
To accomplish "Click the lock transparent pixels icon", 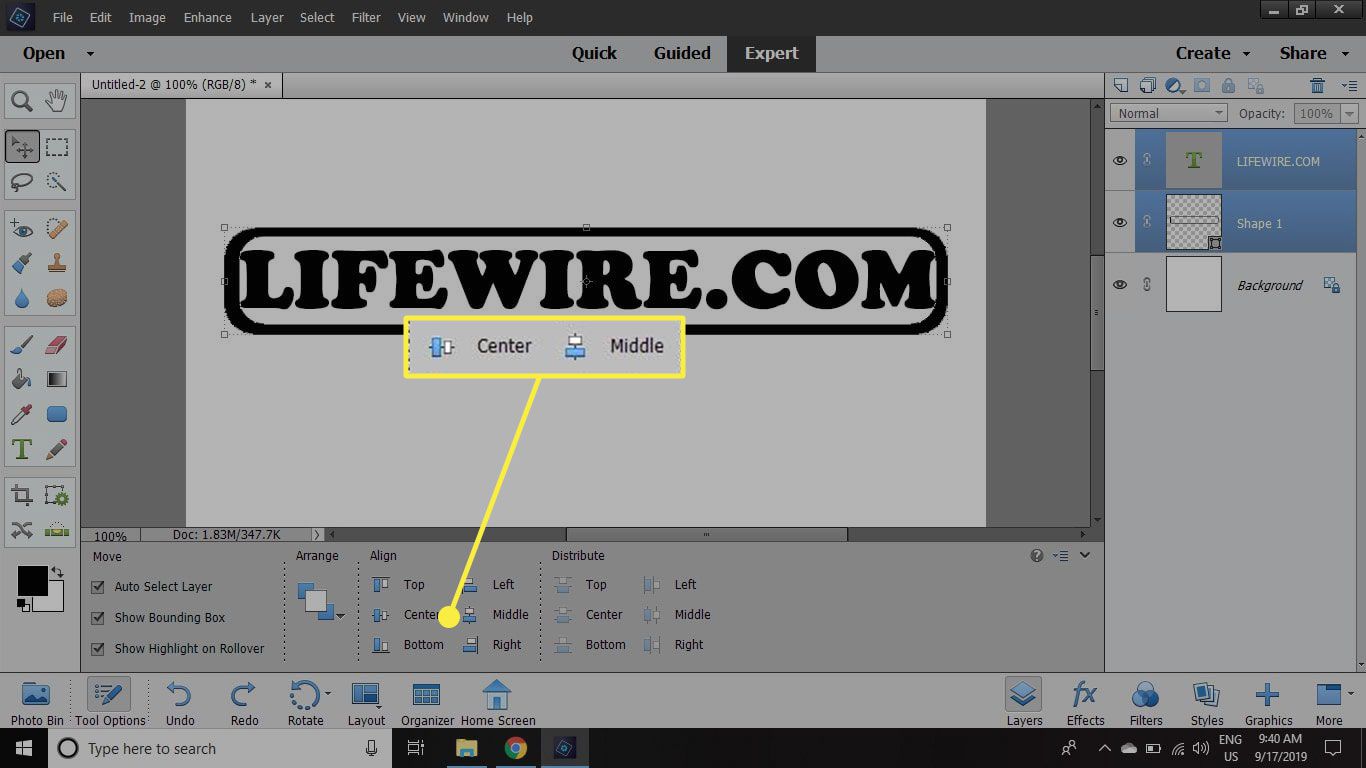I will tap(1256, 86).
